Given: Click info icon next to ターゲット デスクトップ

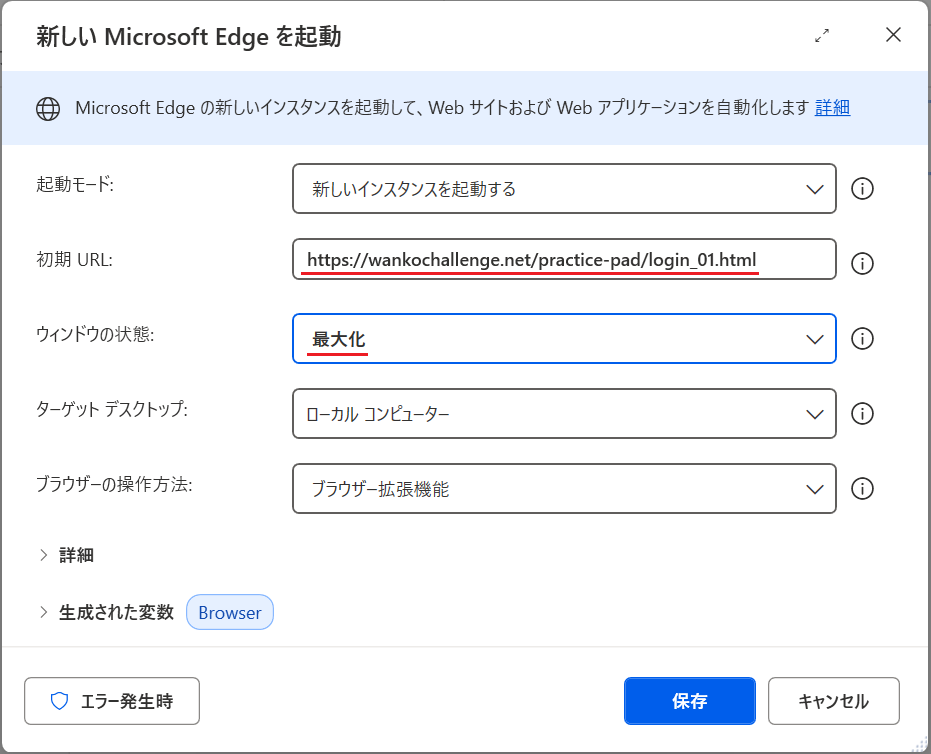Looking at the screenshot, I should 862,414.
